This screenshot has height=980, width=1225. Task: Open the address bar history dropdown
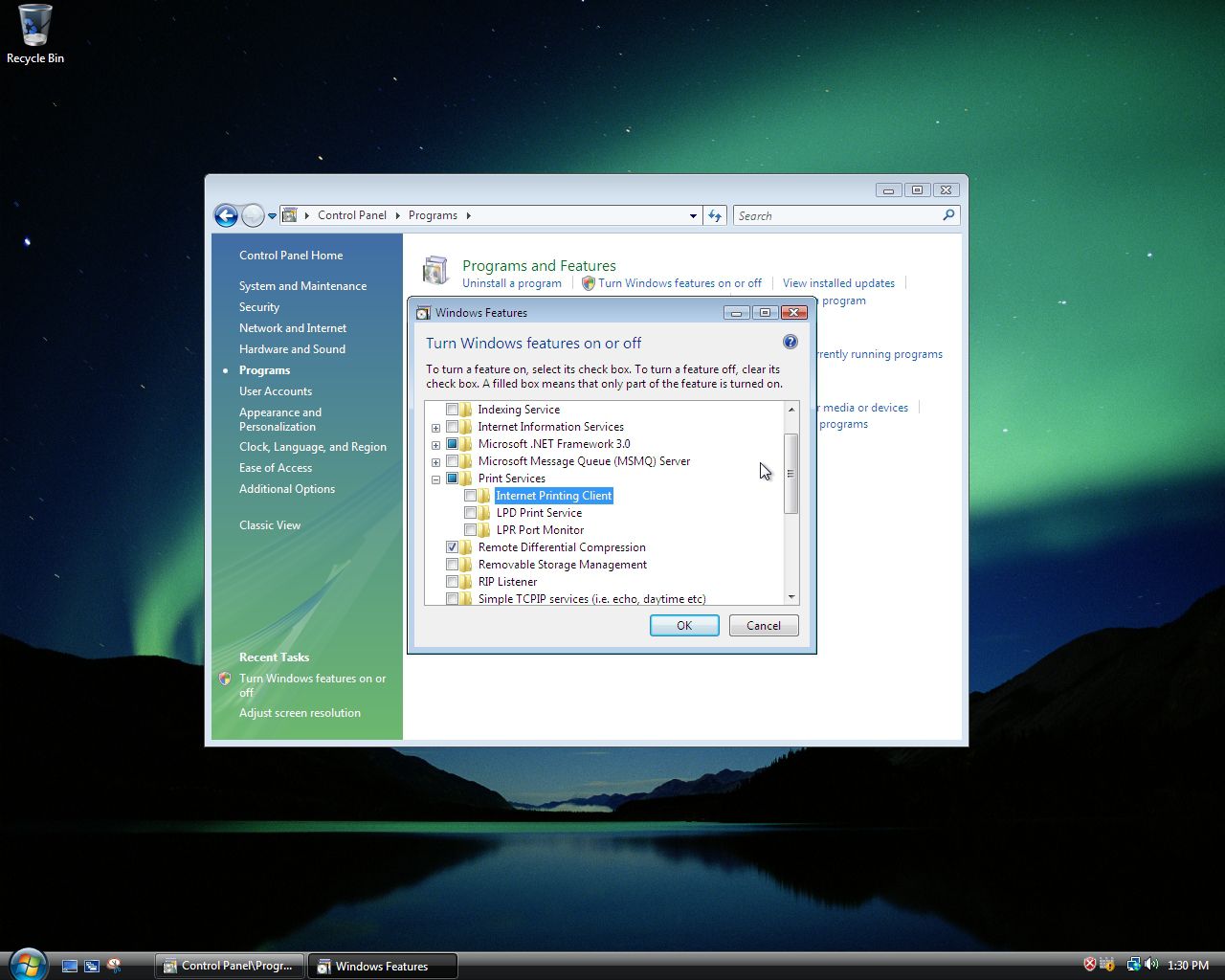(693, 216)
